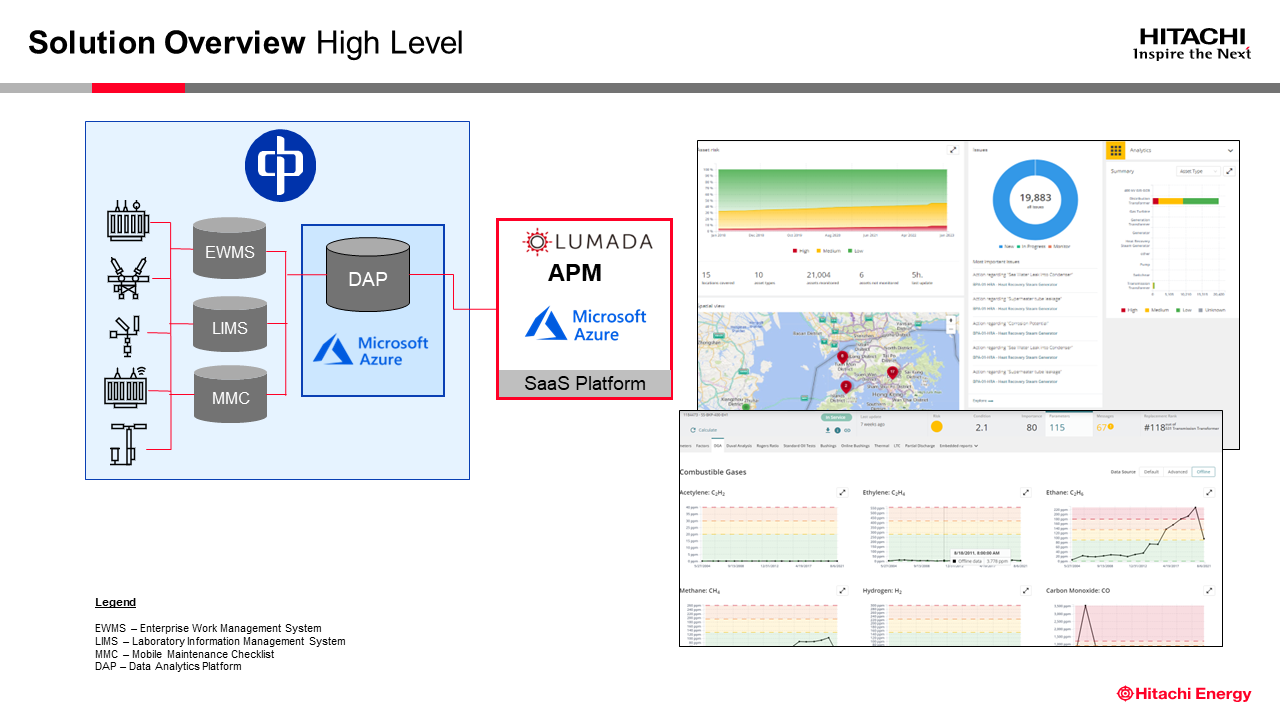1280x720 pixels.
Task: Switch to the Online Bushings tab
Action: [855, 446]
